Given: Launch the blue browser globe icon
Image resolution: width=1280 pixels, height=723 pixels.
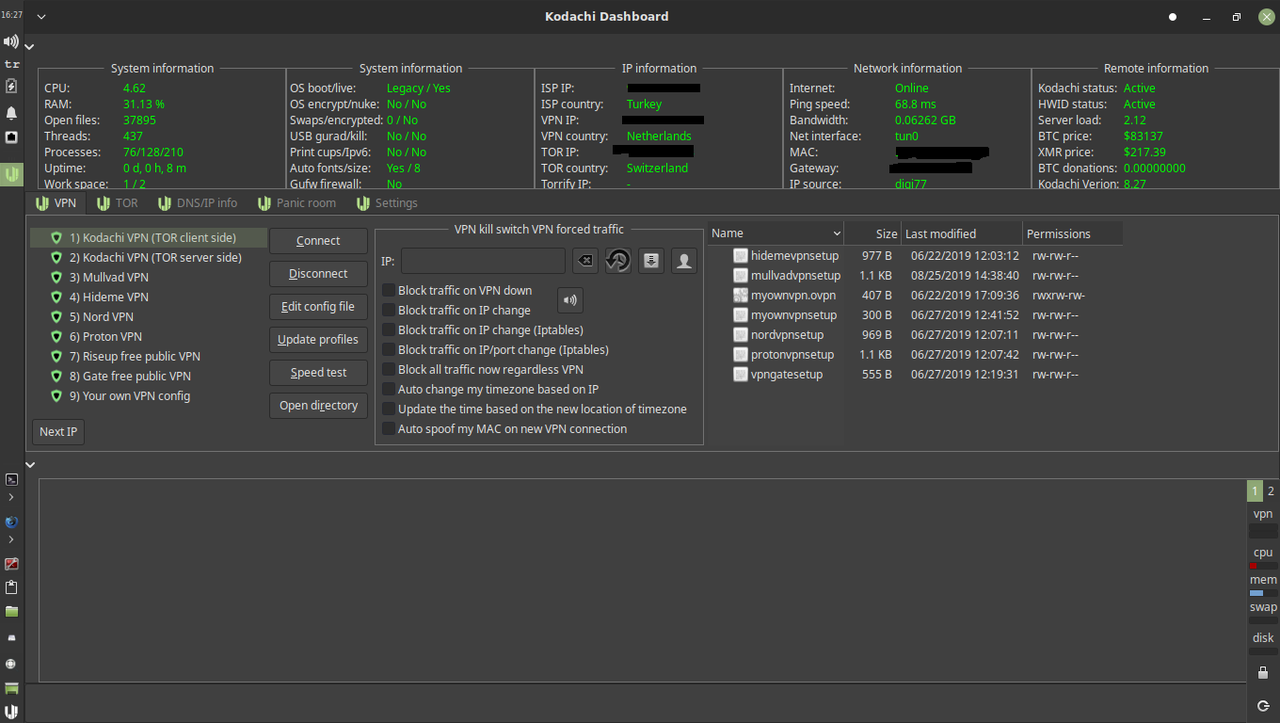Looking at the screenshot, I should click(x=11, y=522).
